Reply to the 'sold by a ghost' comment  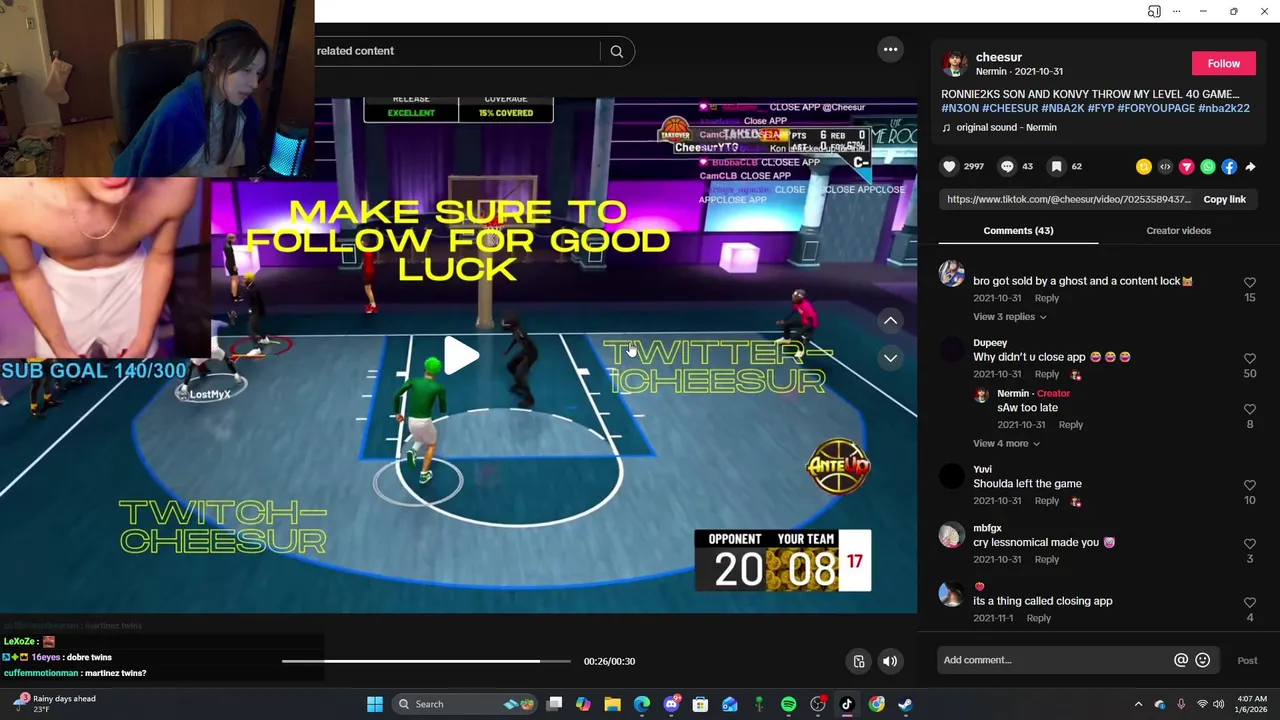point(1047,298)
